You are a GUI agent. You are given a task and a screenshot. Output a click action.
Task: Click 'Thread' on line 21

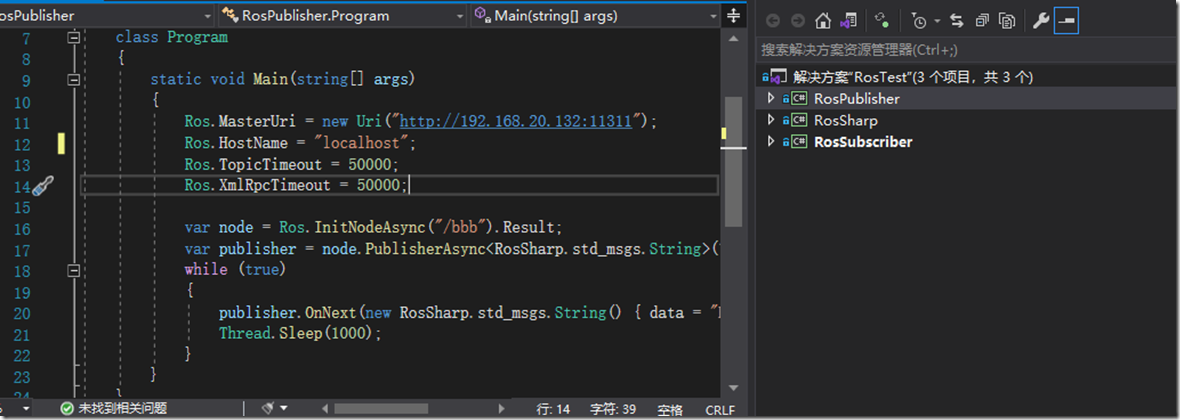point(244,333)
